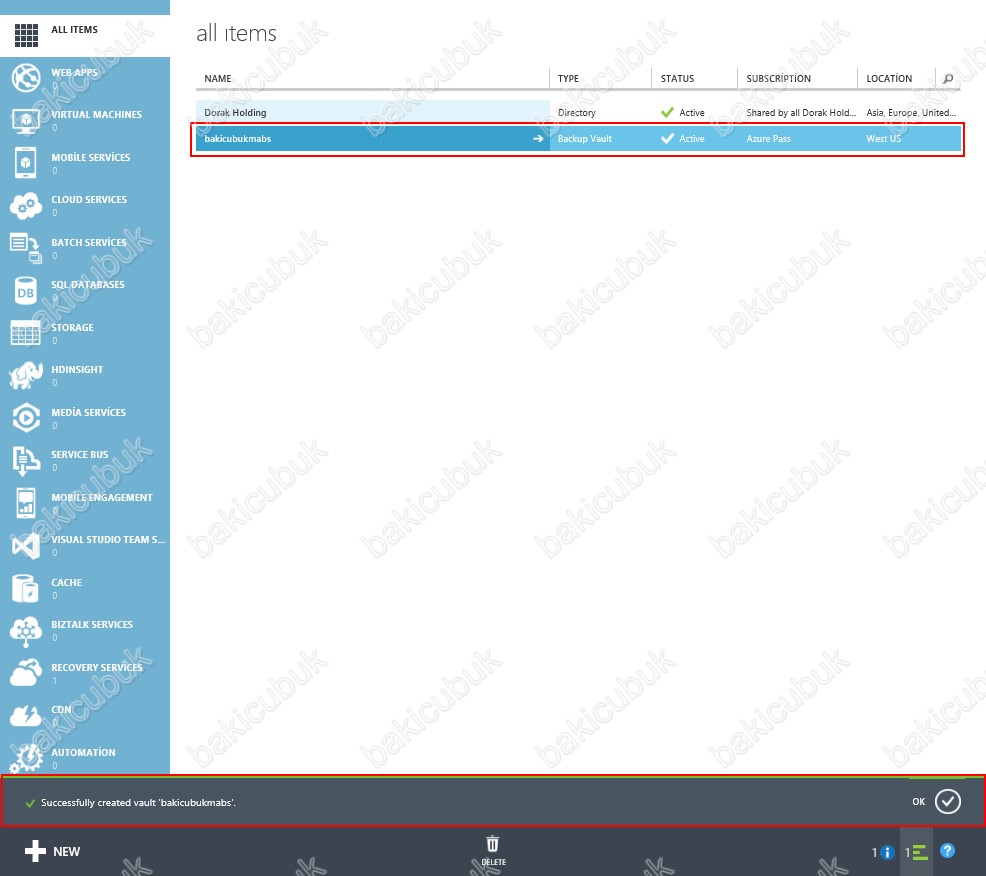Select the Cache cylinder icon
This screenshot has width=986, height=876.
pos(26,588)
